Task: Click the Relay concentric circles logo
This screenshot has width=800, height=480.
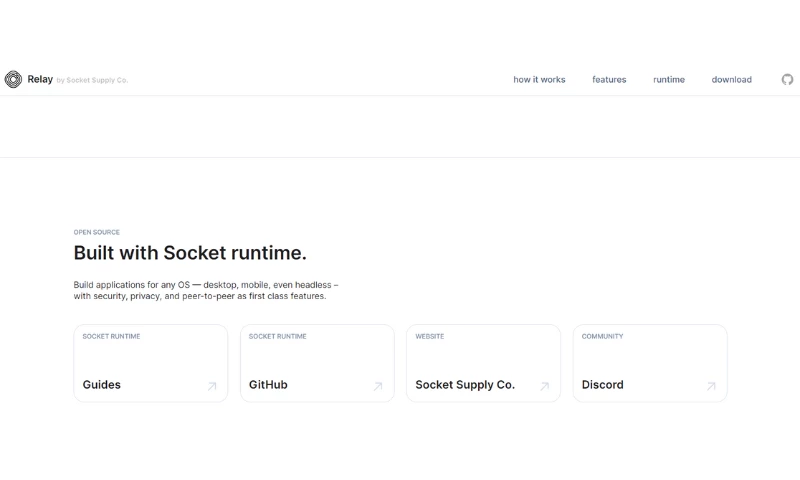Action: (13, 80)
